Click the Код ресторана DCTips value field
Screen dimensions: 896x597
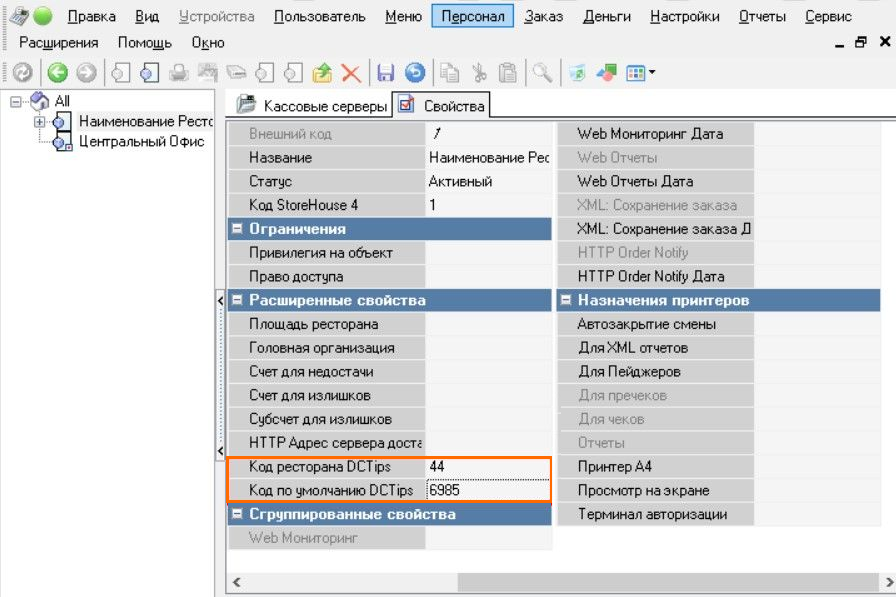pyautogui.click(x=487, y=467)
